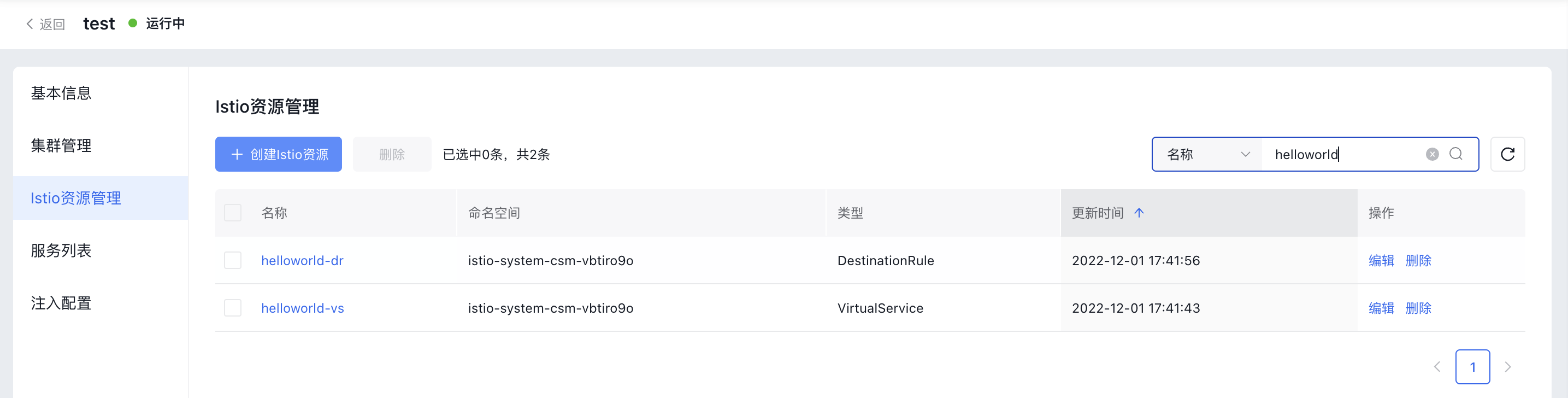Go to previous page arrow
The image size is (1568, 398).
click(x=1437, y=367)
